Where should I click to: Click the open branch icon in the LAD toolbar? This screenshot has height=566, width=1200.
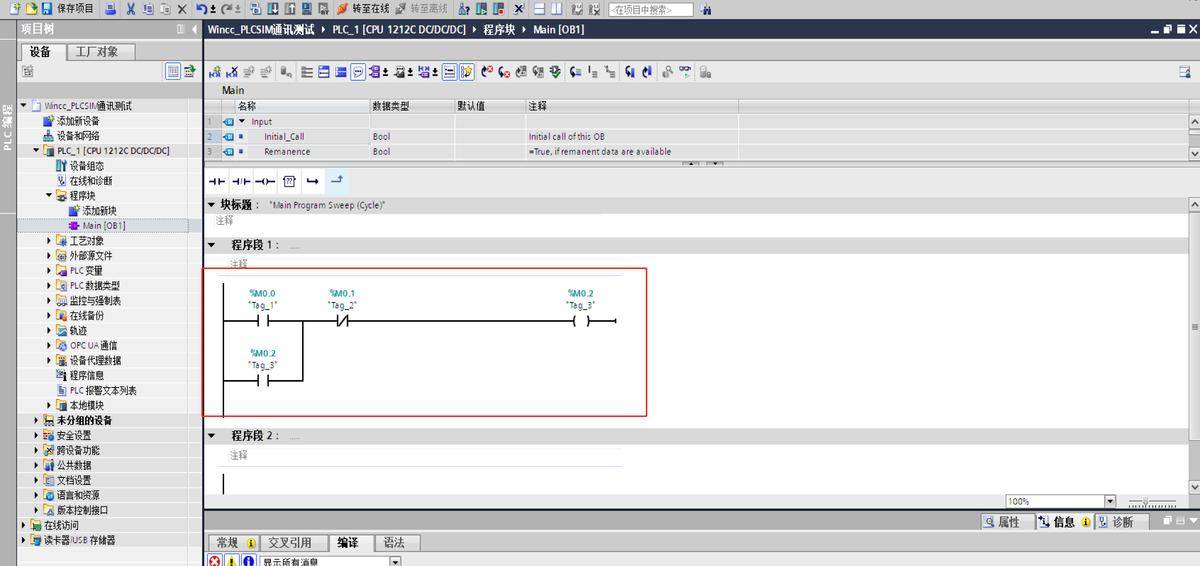[312, 181]
